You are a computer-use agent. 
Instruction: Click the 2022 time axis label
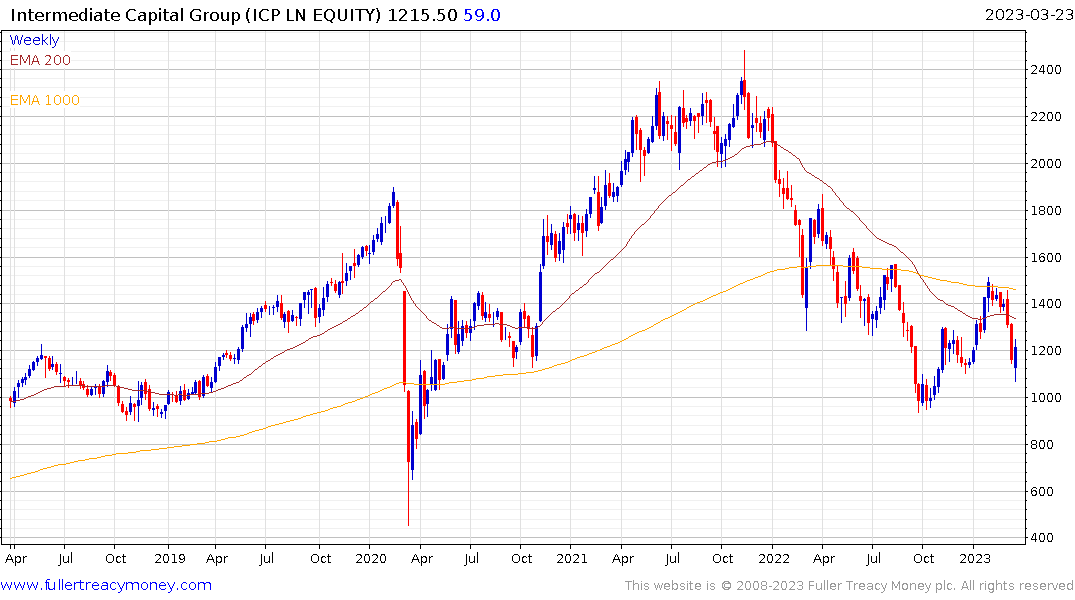click(x=774, y=558)
